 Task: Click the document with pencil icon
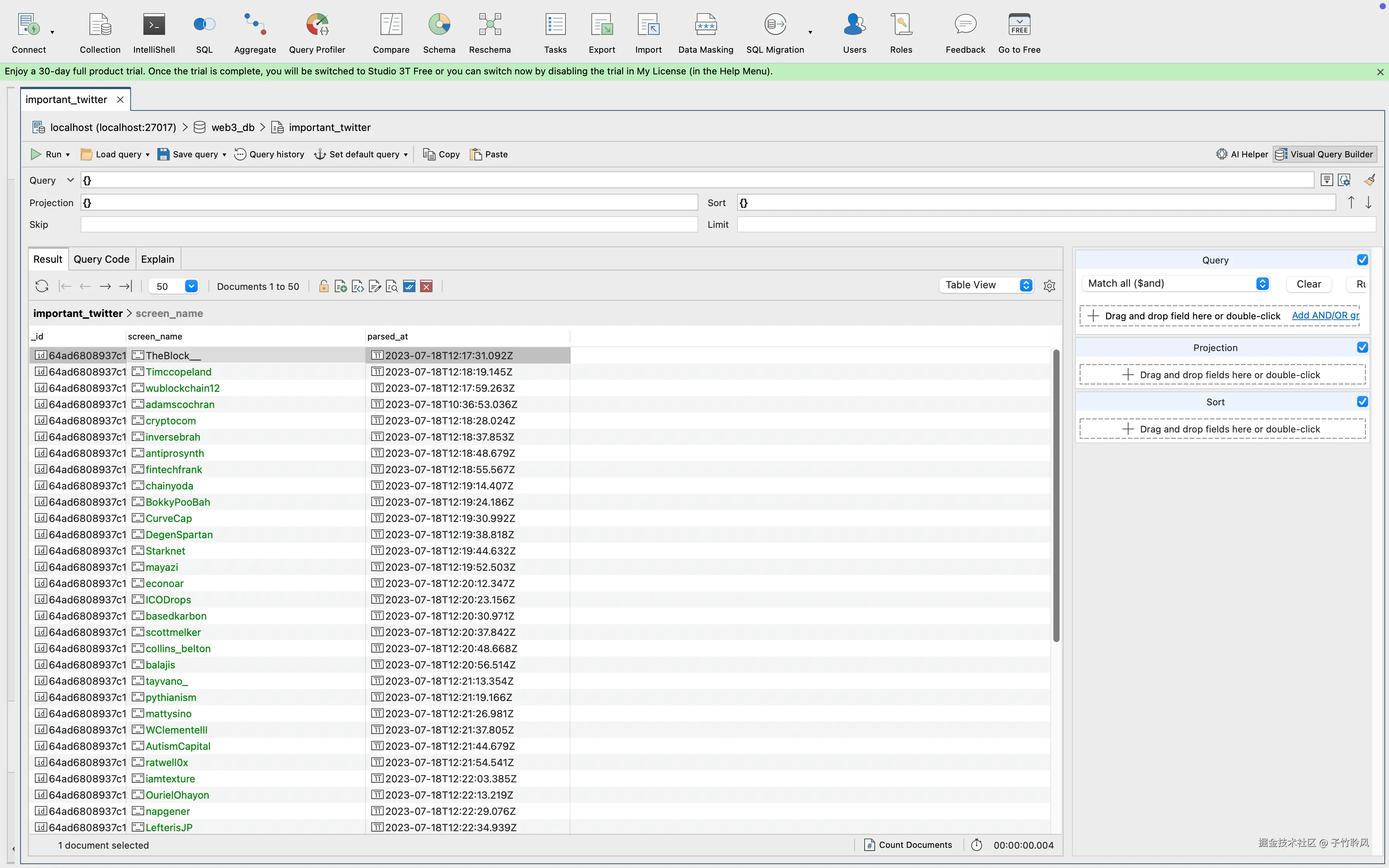click(x=375, y=286)
